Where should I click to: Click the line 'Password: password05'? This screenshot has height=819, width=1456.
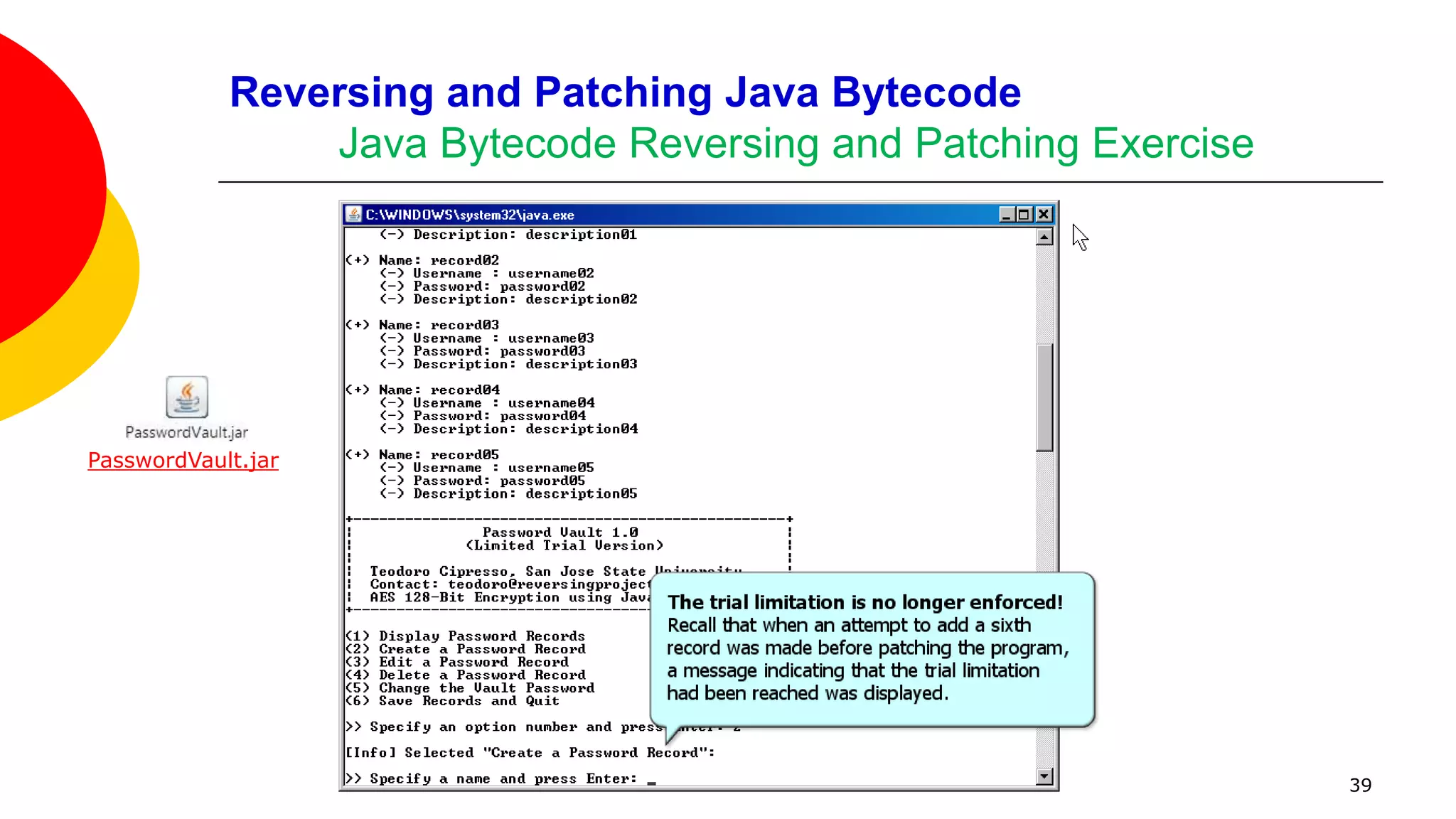click(482, 481)
